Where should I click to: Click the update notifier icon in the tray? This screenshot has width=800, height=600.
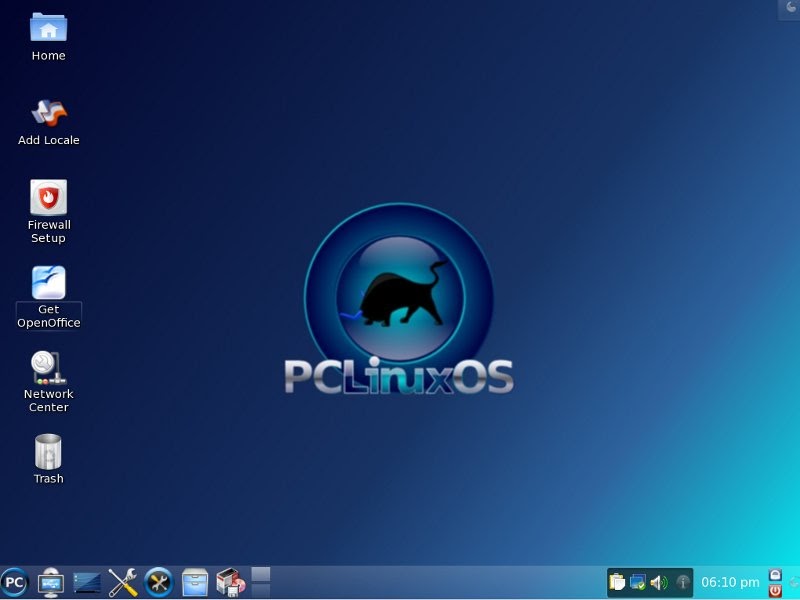(x=636, y=581)
